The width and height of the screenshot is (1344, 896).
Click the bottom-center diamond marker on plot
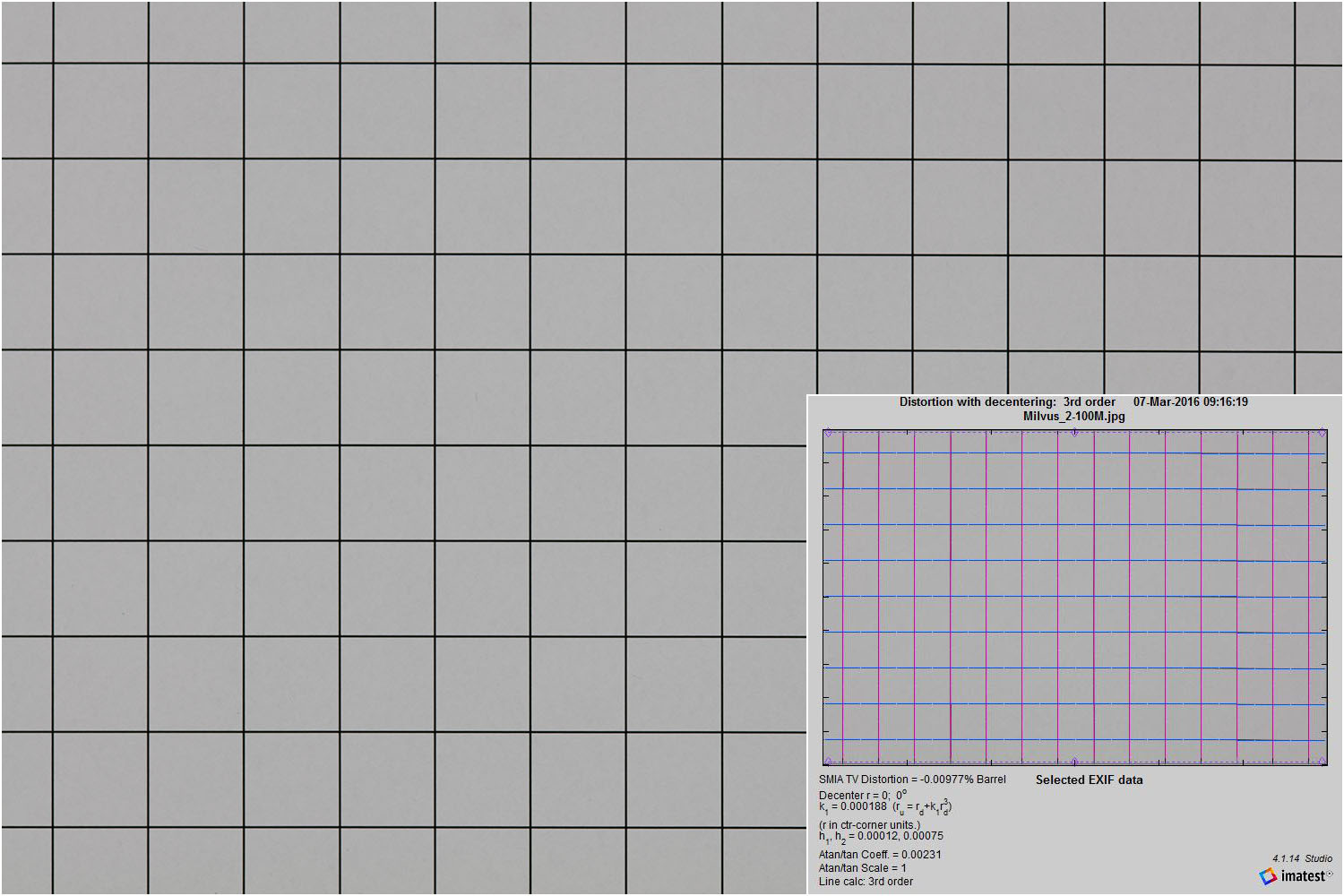coord(1074,762)
